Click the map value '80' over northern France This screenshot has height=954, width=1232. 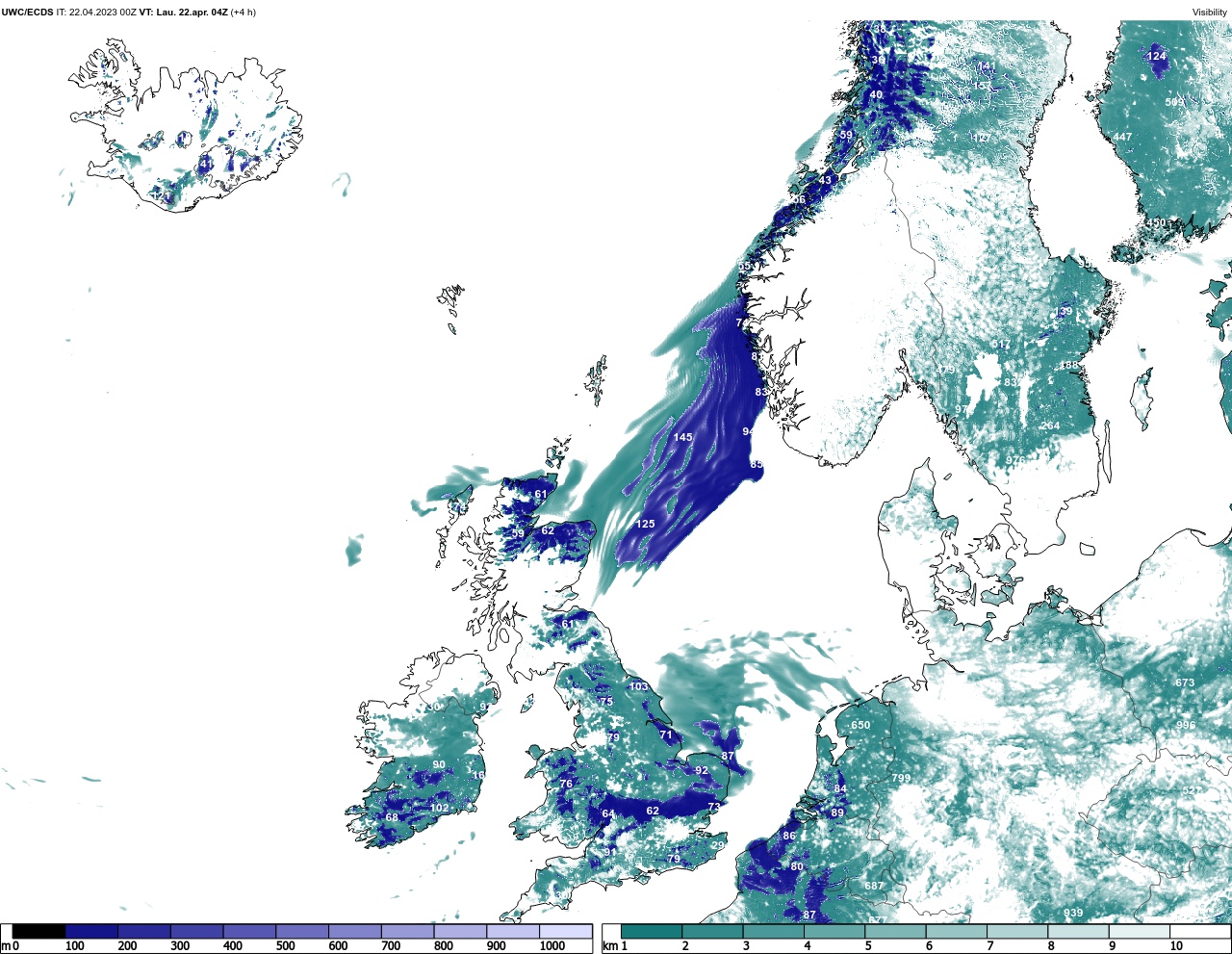[x=797, y=867]
